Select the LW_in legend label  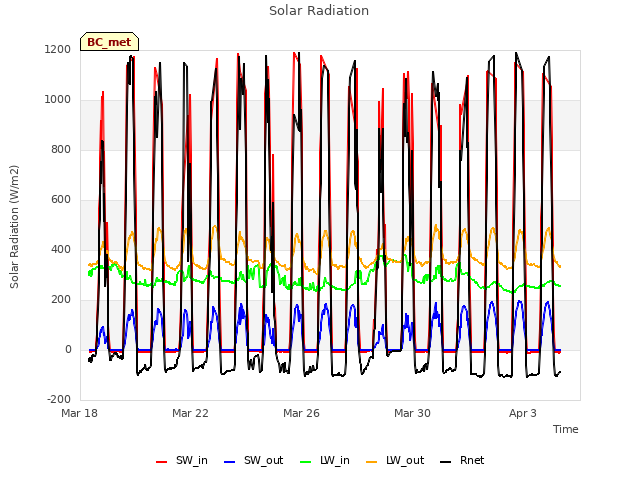(x=335, y=460)
